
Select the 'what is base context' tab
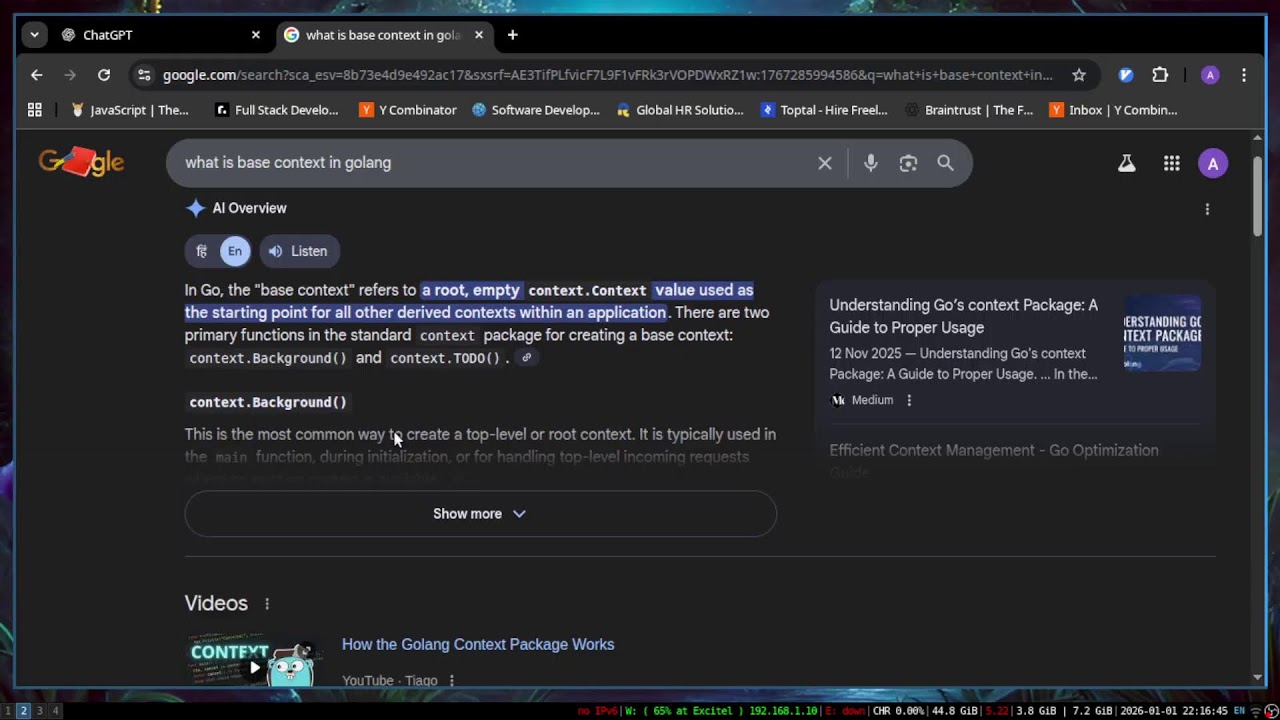pyautogui.click(x=383, y=35)
